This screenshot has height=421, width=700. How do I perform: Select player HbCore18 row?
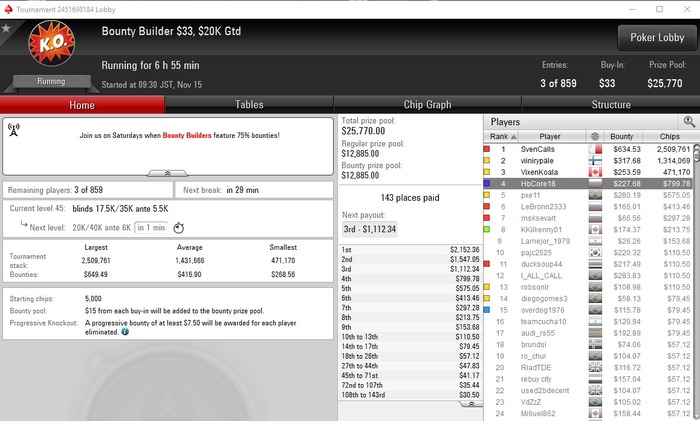coord(588,183)
